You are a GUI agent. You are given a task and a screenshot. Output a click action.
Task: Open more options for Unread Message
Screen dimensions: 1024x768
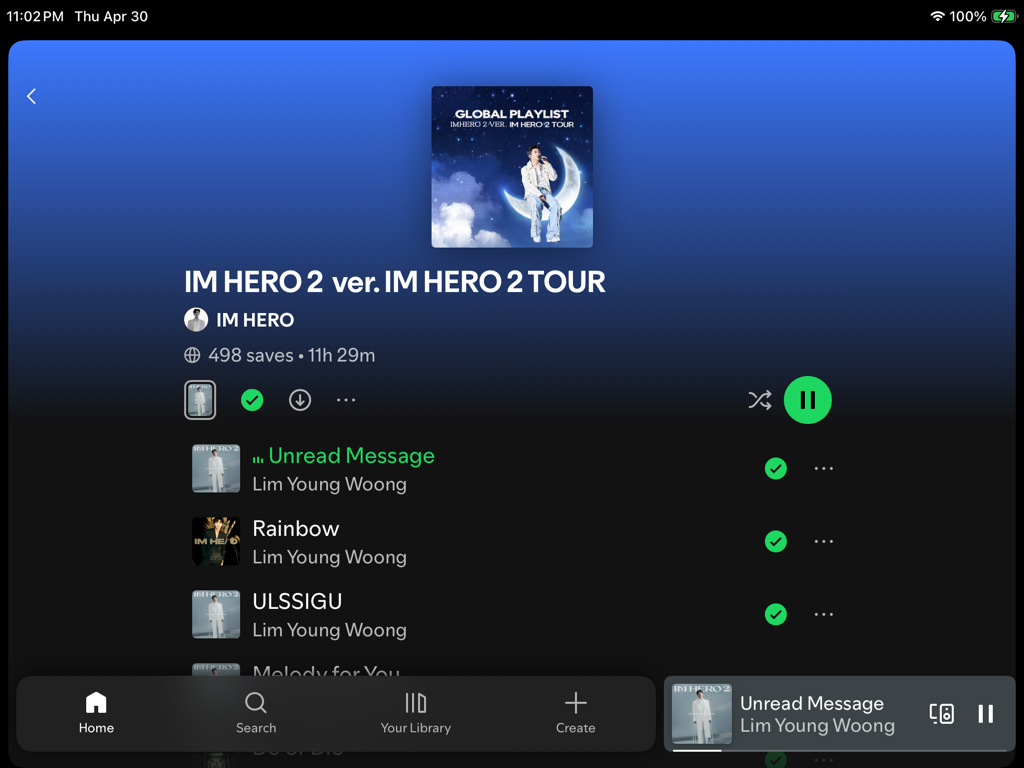pyautogui.click(x=824, y=468)
